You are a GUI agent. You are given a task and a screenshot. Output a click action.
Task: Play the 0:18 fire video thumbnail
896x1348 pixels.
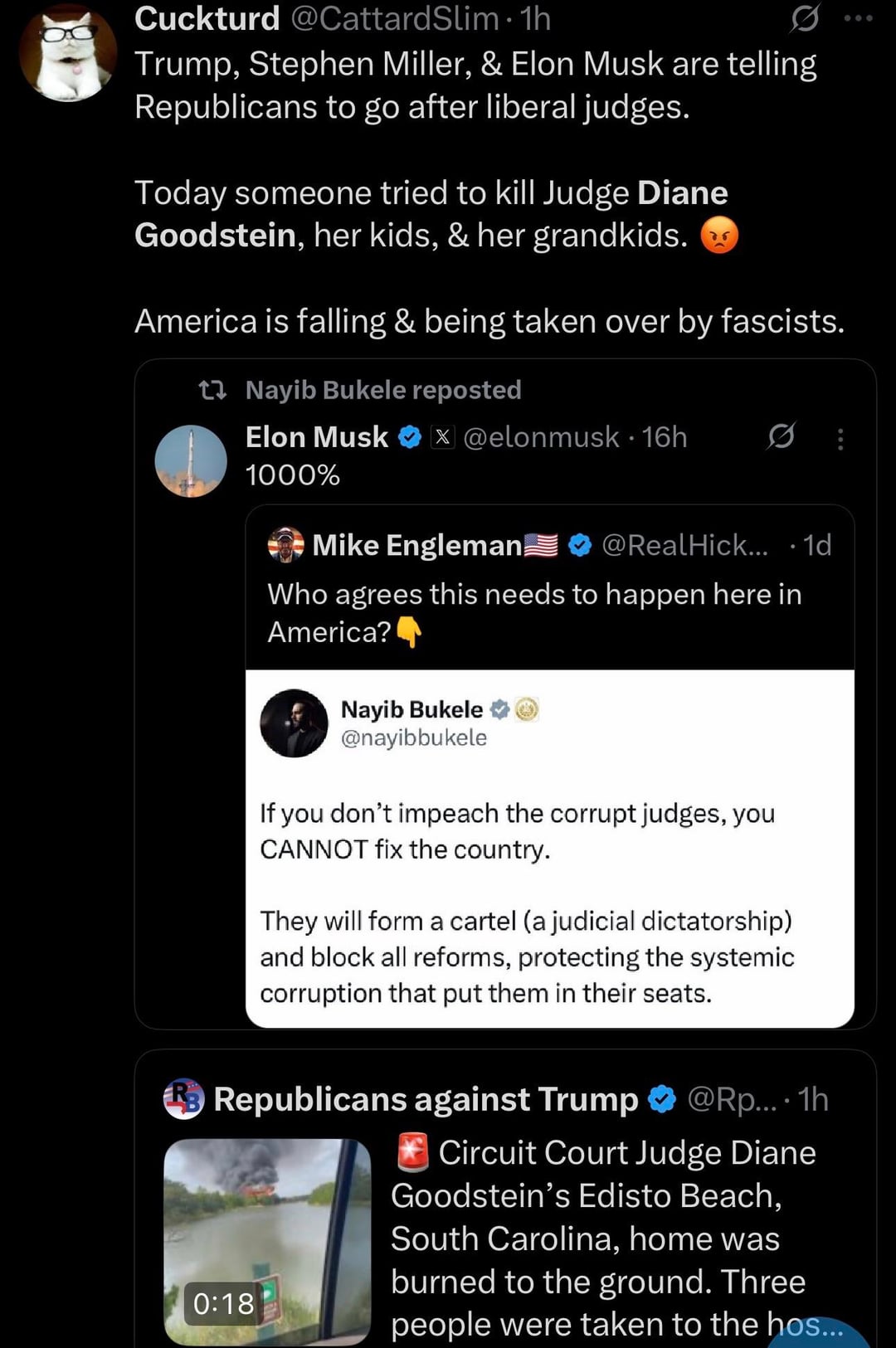267,1241
